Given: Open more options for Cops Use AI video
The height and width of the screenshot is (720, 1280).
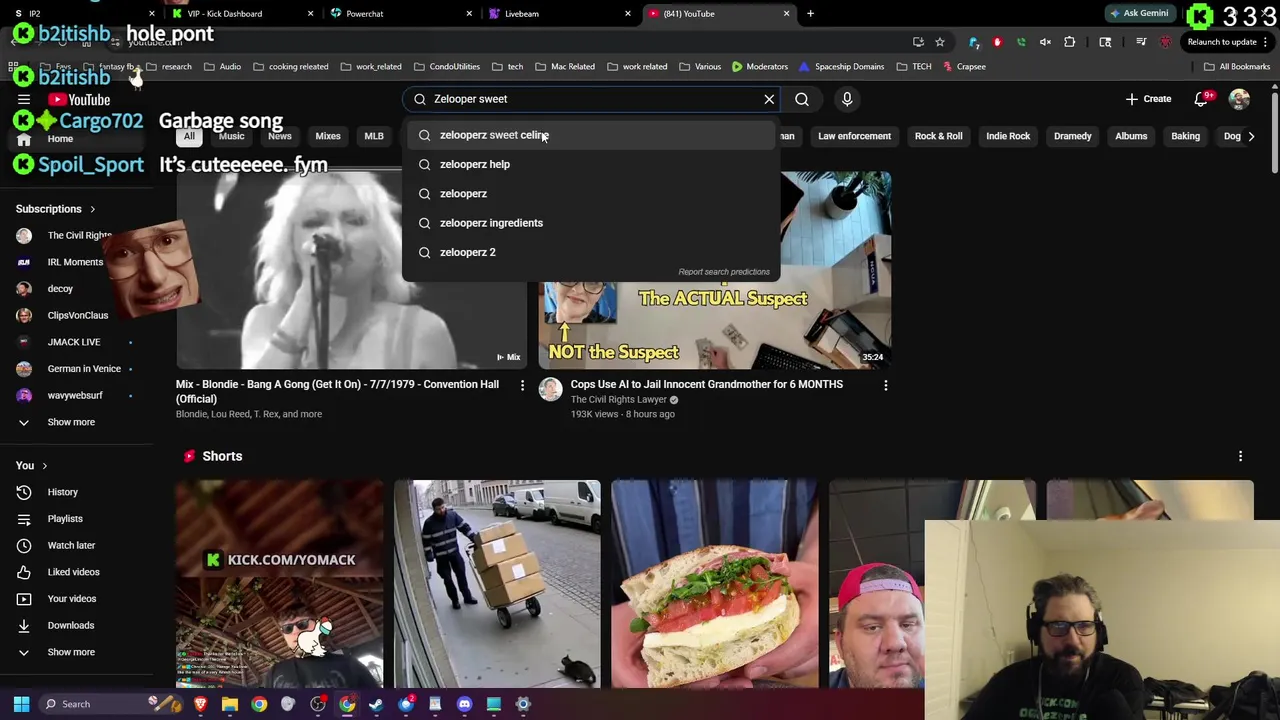Looking at the screenshot, I should [x=885, y=385].
